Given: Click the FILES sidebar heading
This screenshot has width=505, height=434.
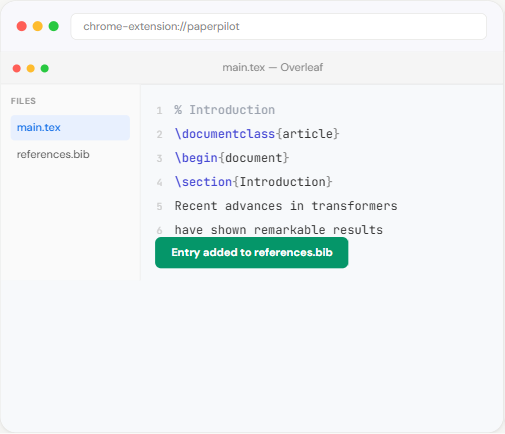Looking at the screenshot, I should pyautogui.click(x=23, y=101).
